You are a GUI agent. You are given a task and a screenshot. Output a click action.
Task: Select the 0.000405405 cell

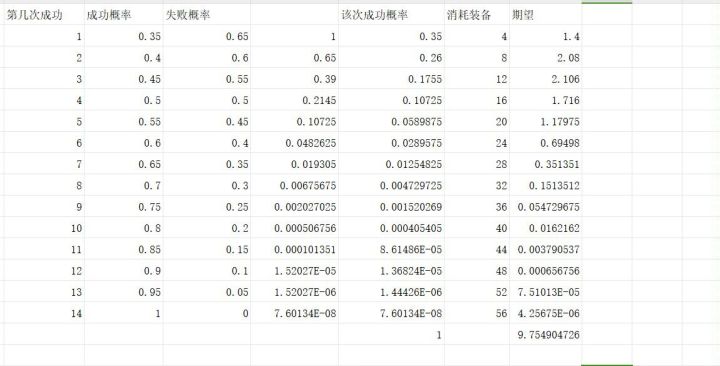click(391, 228)
